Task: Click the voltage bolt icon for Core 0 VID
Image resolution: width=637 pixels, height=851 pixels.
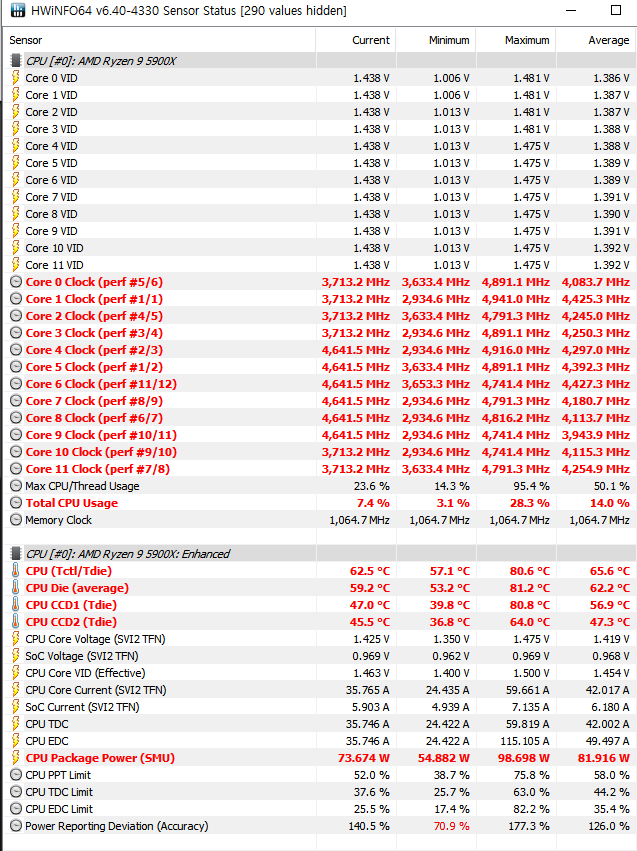Action: pos(15,78)
